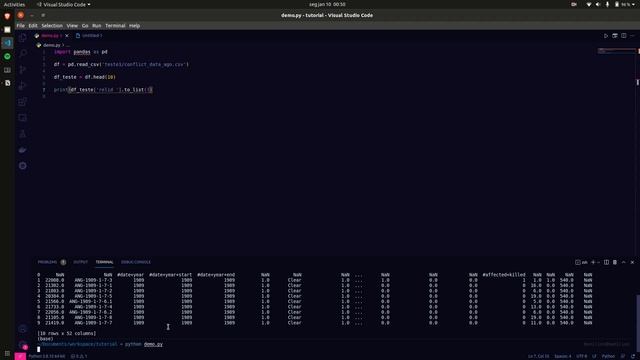The image size is (640, 360).
Task: Open the Accounts menu in activity bar
Action: (x=23, y=329)
